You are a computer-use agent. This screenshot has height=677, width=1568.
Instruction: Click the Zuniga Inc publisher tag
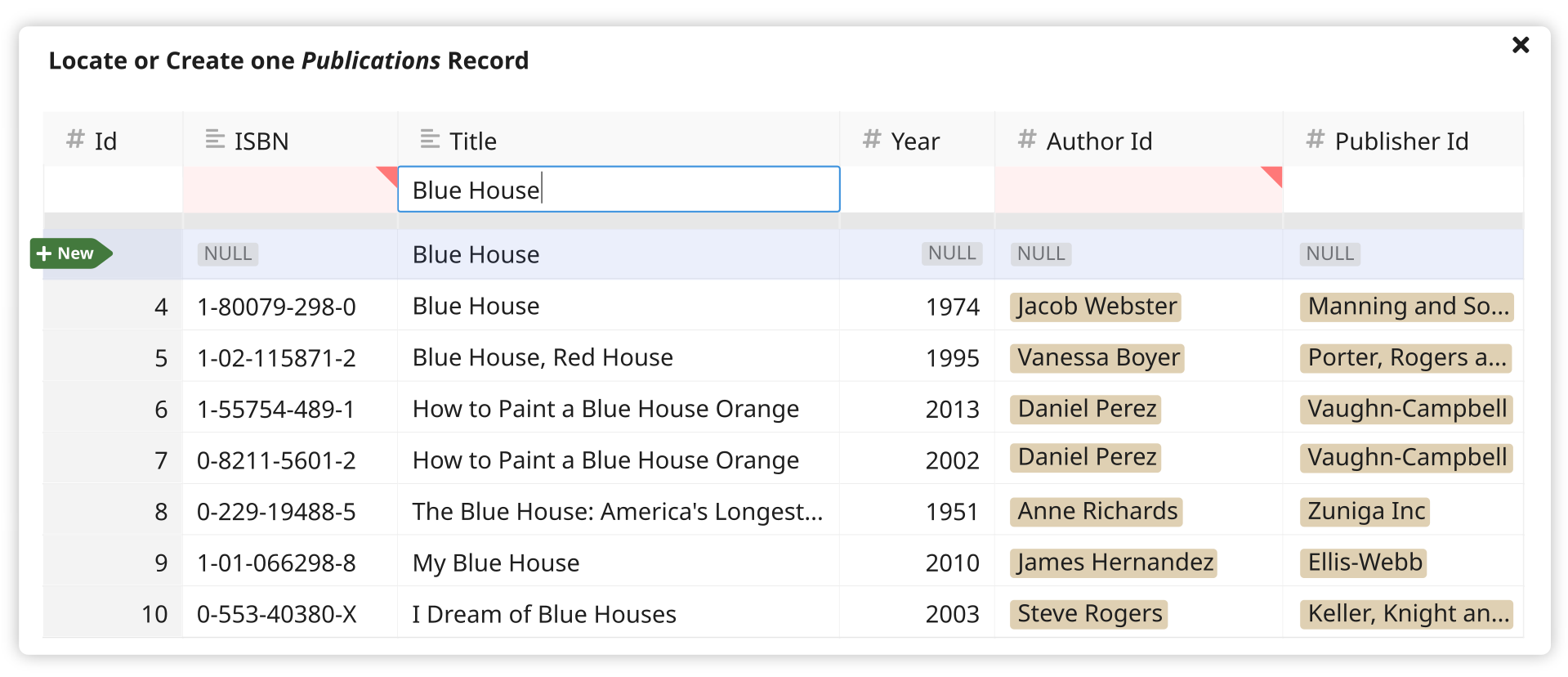click(x=1365, y=512)
